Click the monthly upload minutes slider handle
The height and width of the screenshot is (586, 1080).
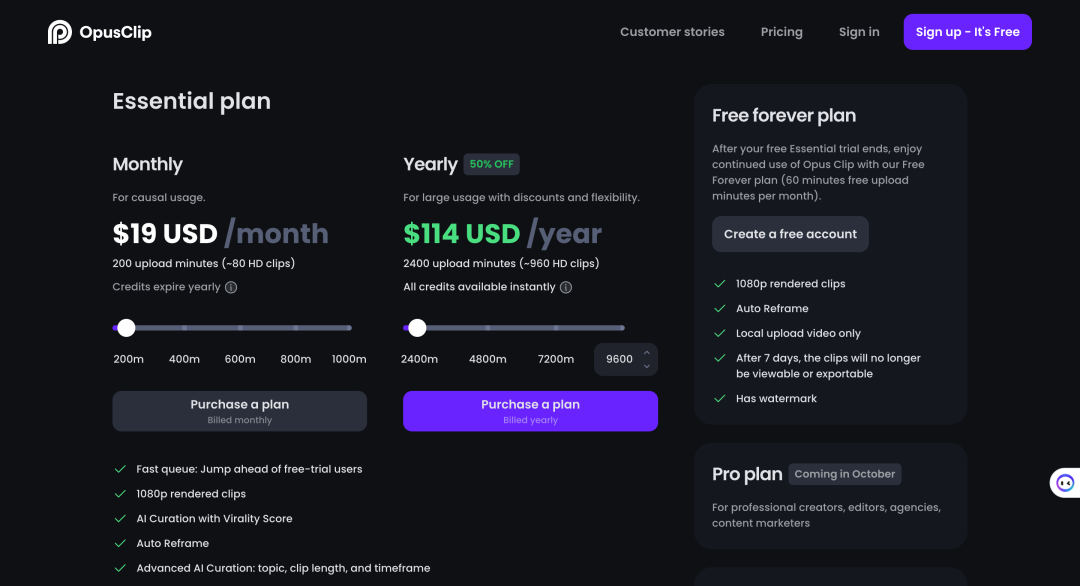(126, 328)
